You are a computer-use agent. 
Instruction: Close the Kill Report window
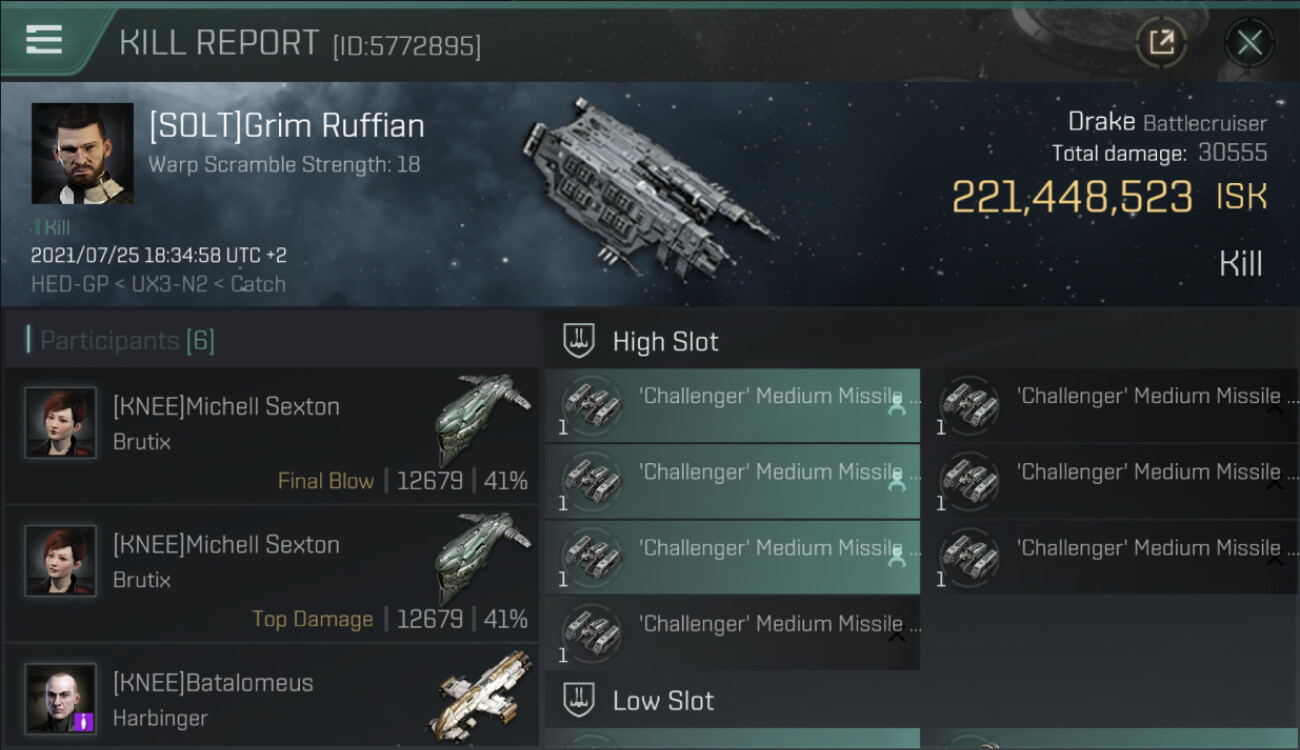(1249, 42)
